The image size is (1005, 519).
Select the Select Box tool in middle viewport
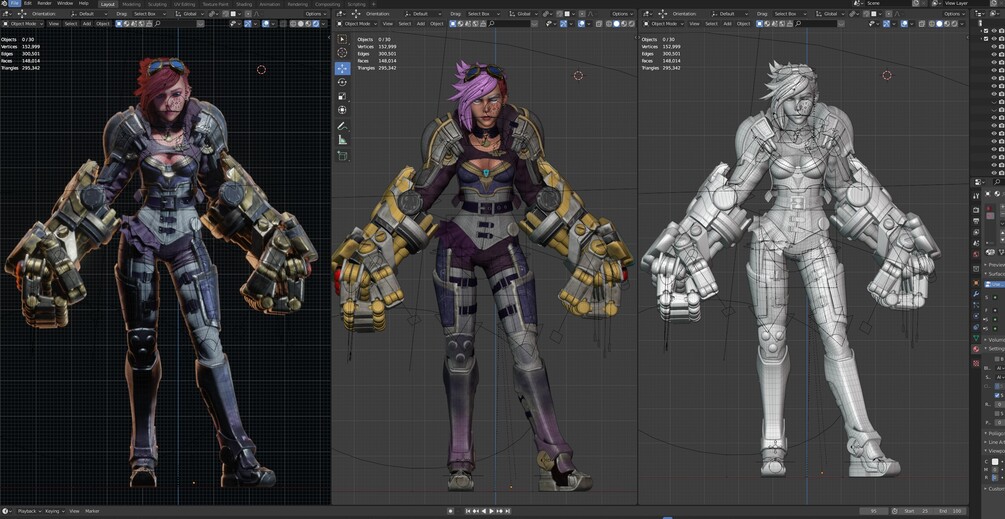[342, 40]
